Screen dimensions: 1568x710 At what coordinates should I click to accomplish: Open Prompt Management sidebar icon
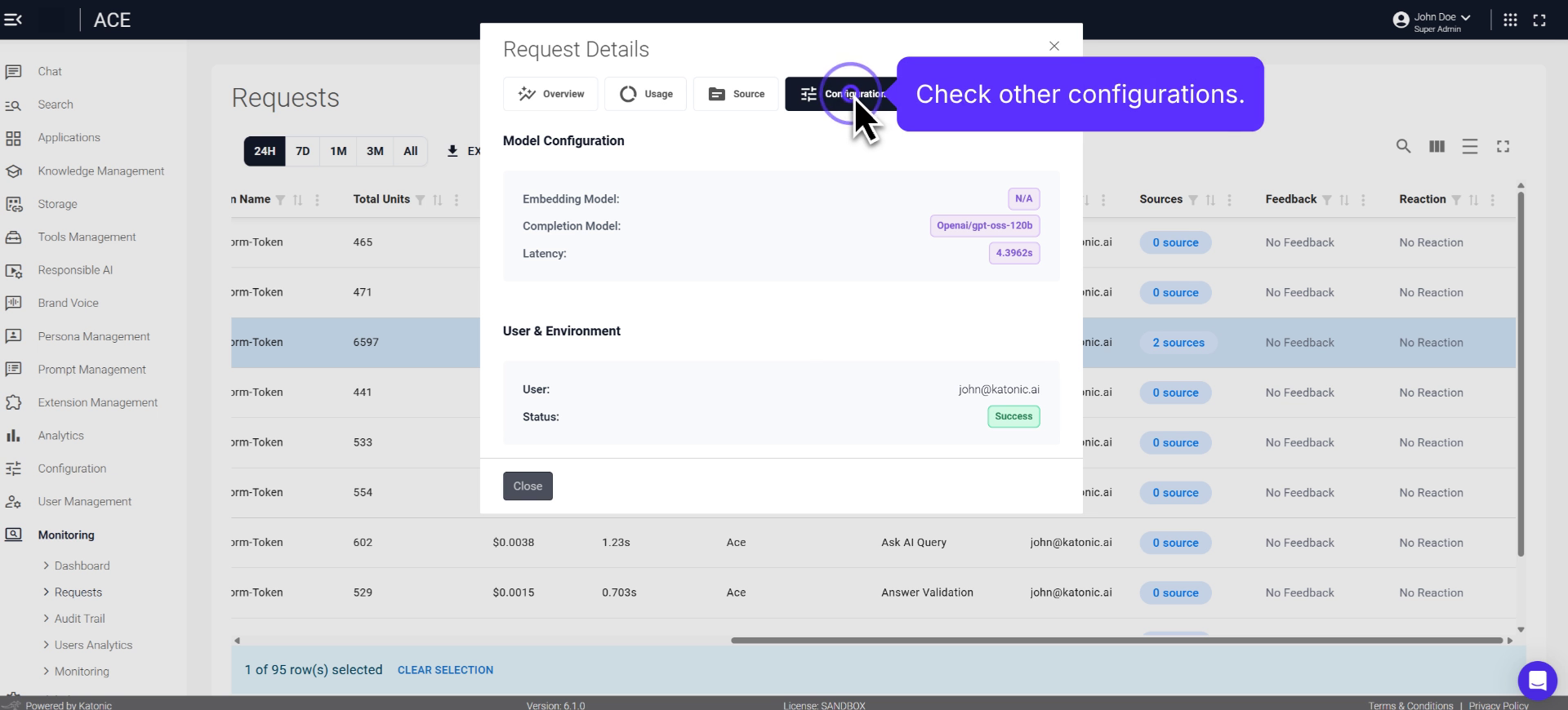pyautogui.click(x=13, y=370)
